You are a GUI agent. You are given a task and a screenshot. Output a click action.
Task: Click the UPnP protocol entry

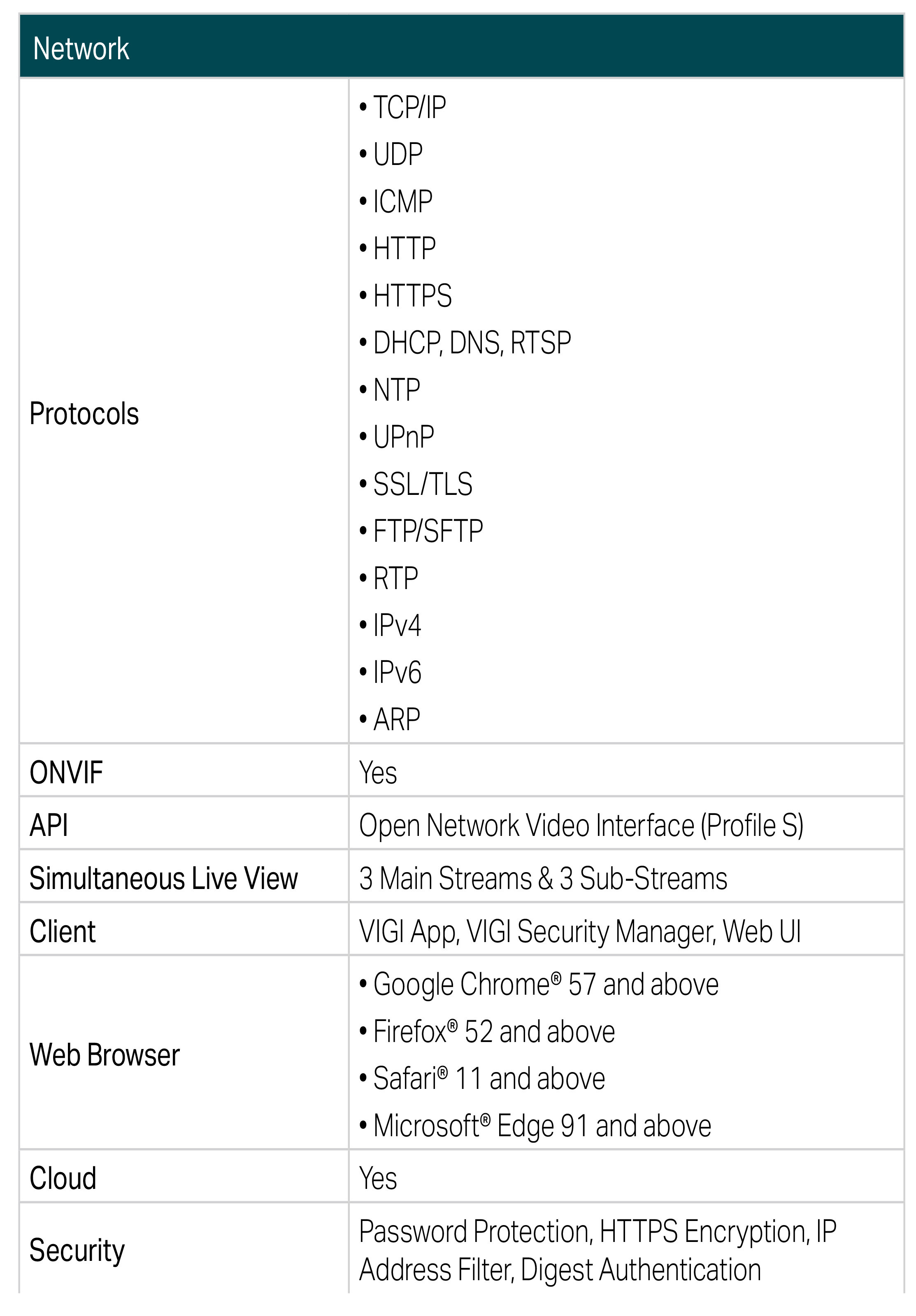coord(404,437)
